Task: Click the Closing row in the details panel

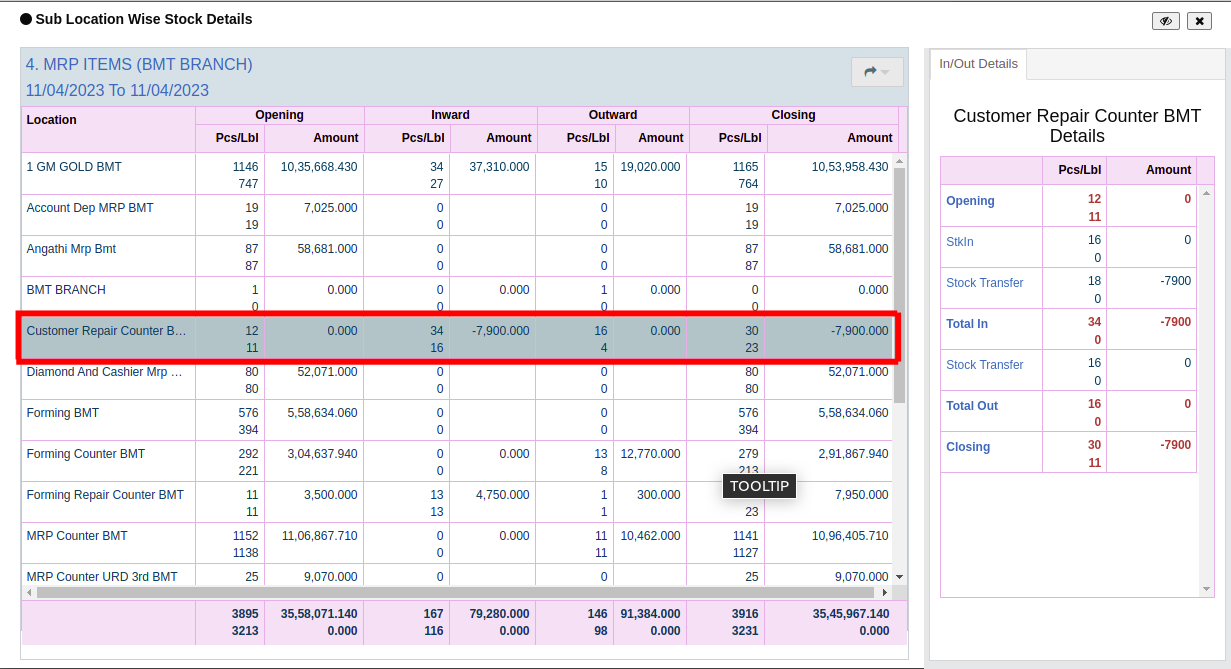Action: pos(1069,452)
